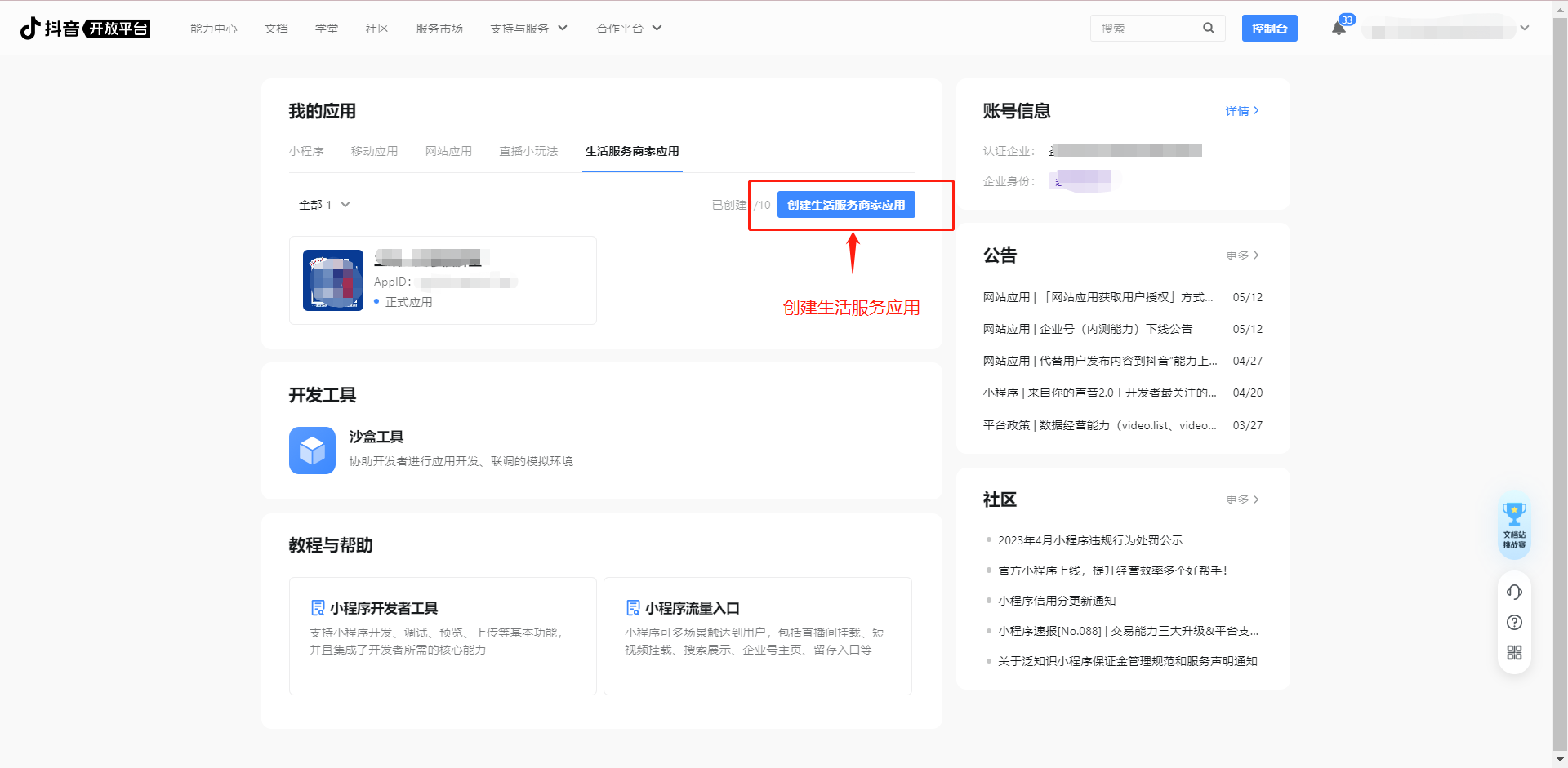Image resolution: width=1568 pixels, height=768 pixels.
Task: Switch to the 直播小玩法 tab
Action: [x=528, y=151]
